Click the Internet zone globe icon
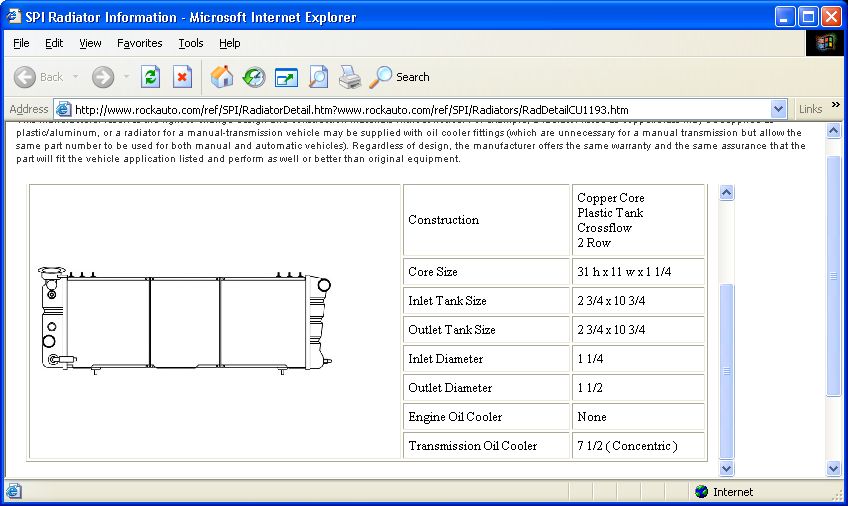This screenshot has width=848, height=506. point(701,491)
